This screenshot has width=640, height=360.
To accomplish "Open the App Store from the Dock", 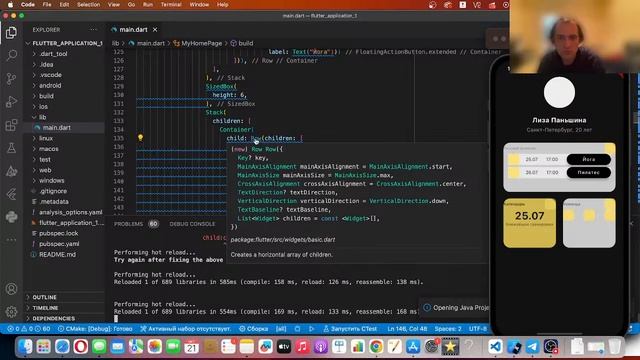I will (x=413, y=347).
